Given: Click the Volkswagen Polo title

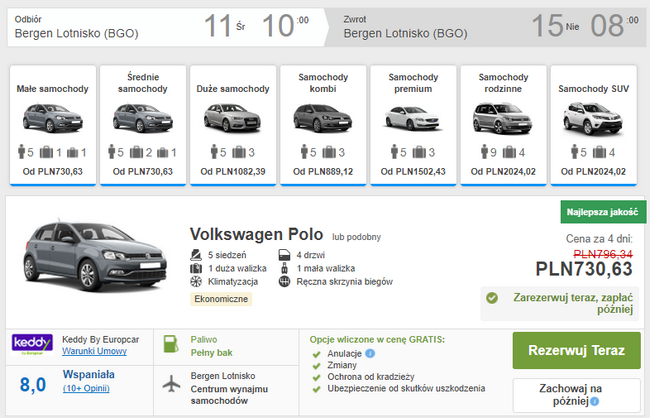Looking at the screenshot, I should click(256, 234).
